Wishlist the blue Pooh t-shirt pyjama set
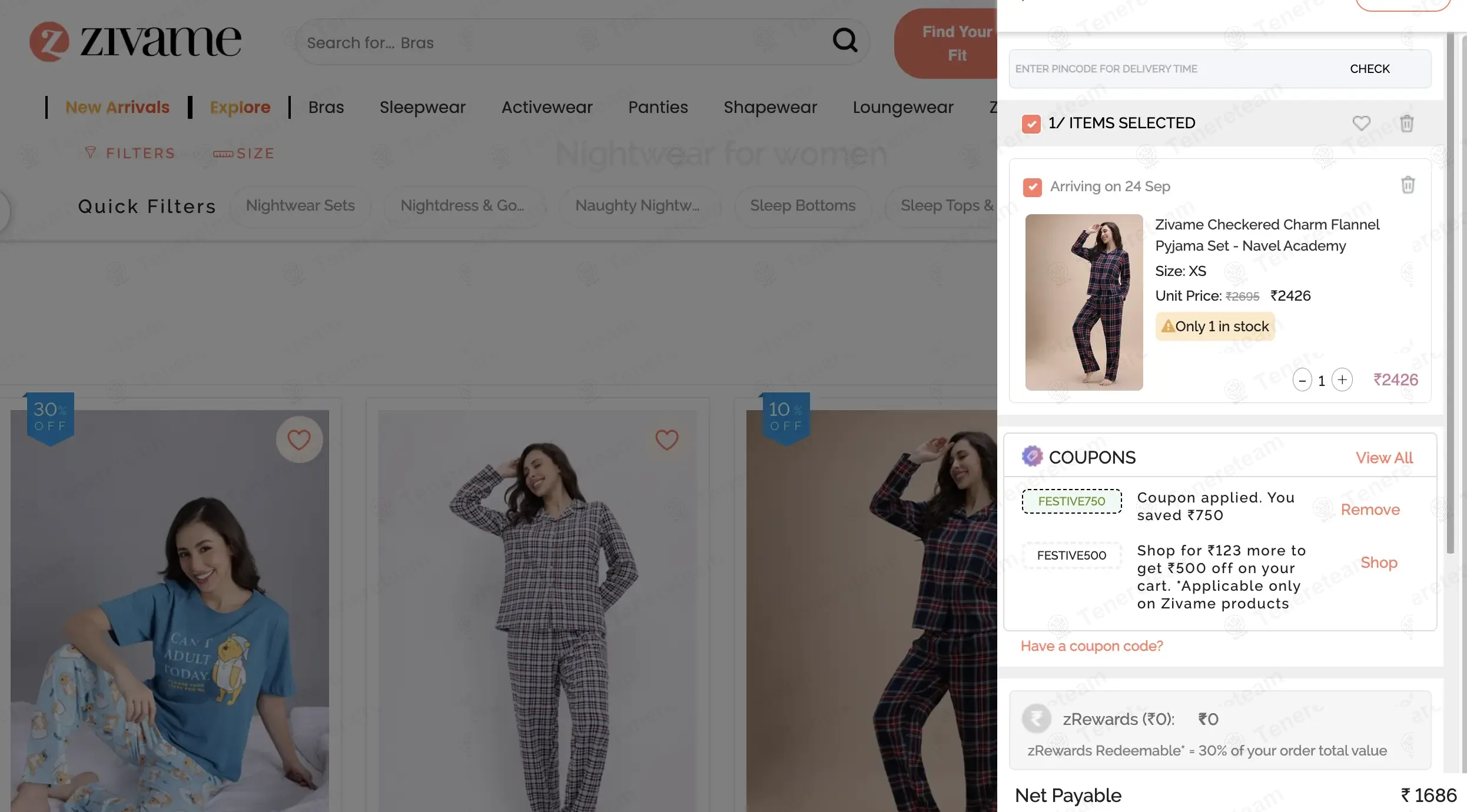The height and width of the screenshot is (812, 1467). click(299, 440)
